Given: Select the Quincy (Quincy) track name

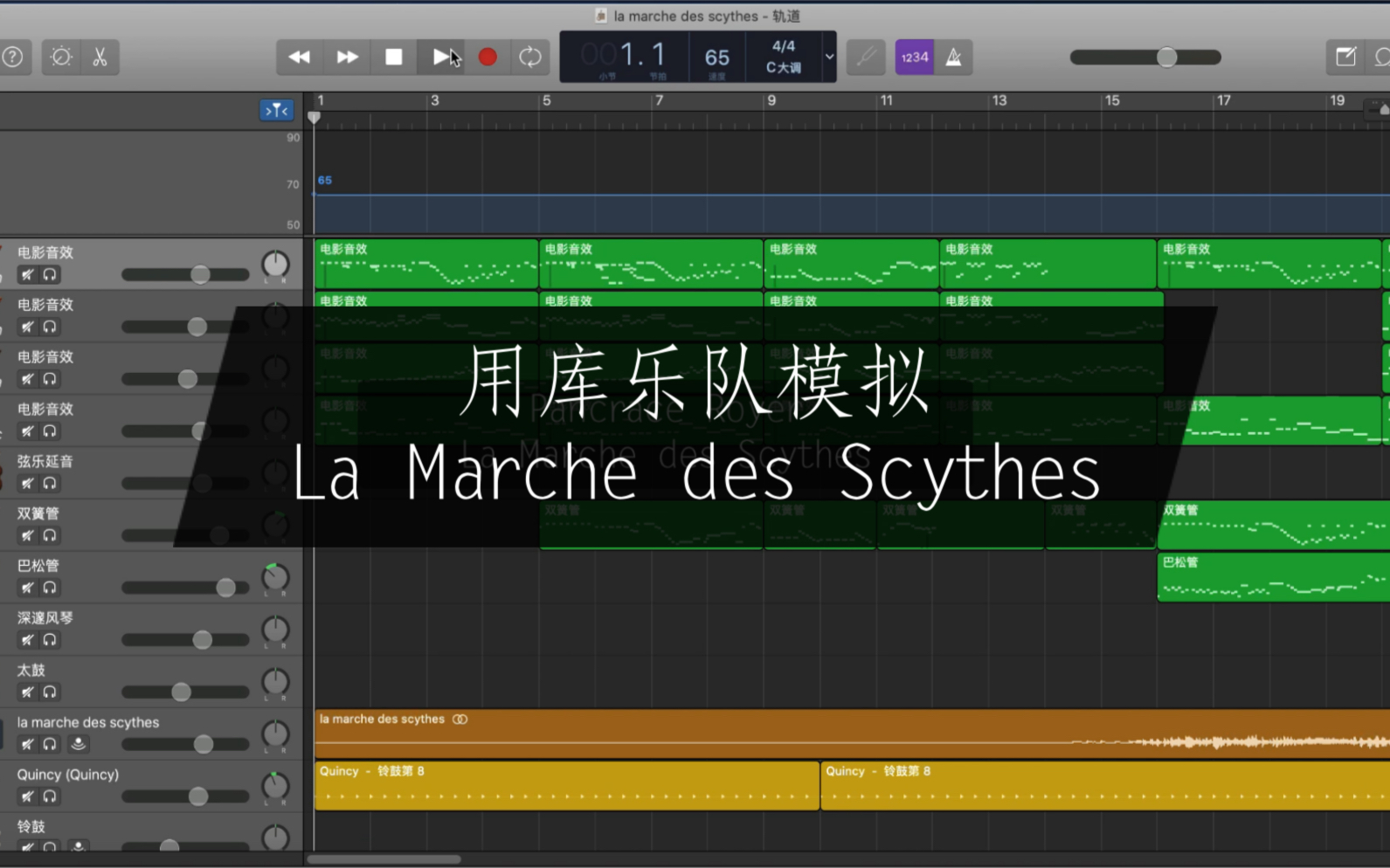Looking at the screenshot, I should coord(68,775).
